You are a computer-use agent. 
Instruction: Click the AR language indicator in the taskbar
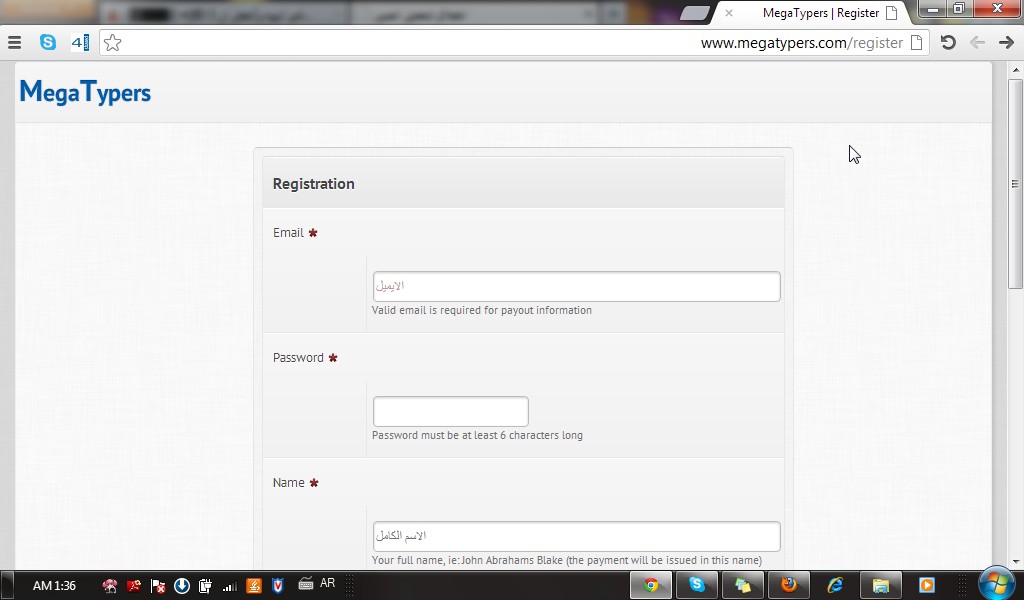click(327, 583)
